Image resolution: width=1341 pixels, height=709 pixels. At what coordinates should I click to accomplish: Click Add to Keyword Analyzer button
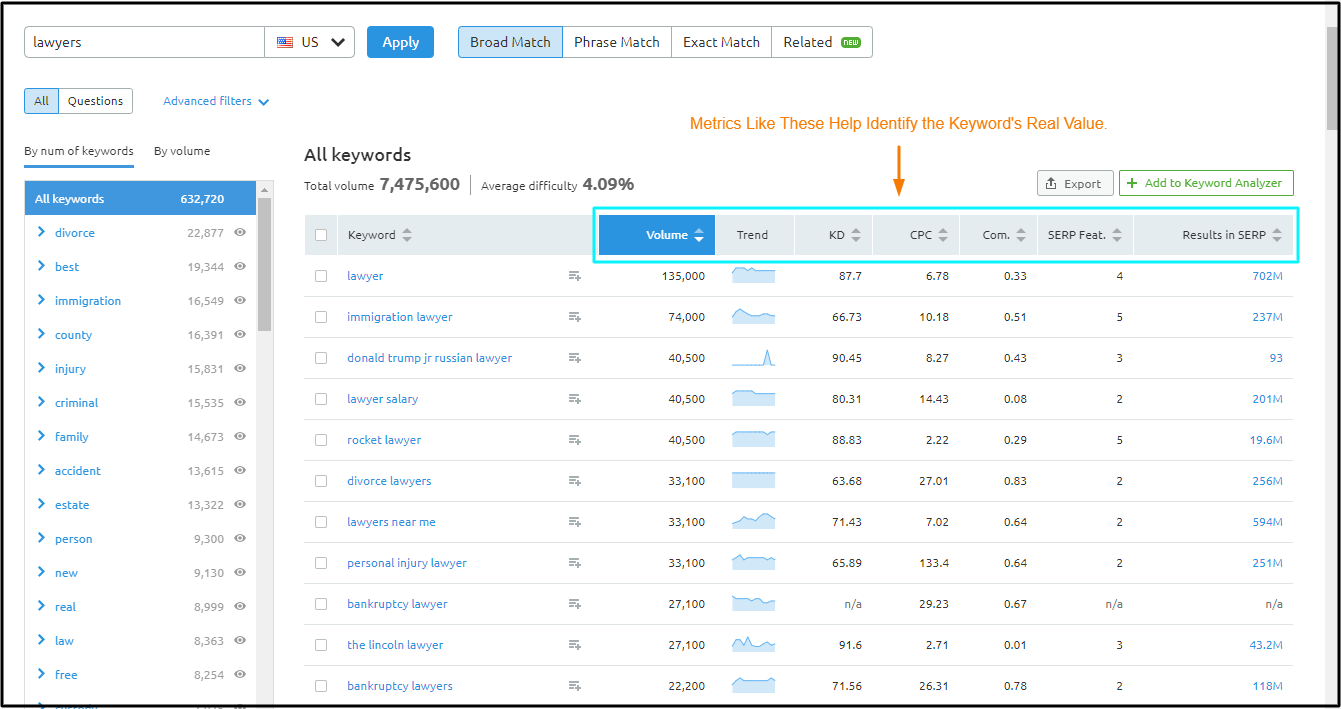pyautogui.click(x=1207, y=183)
